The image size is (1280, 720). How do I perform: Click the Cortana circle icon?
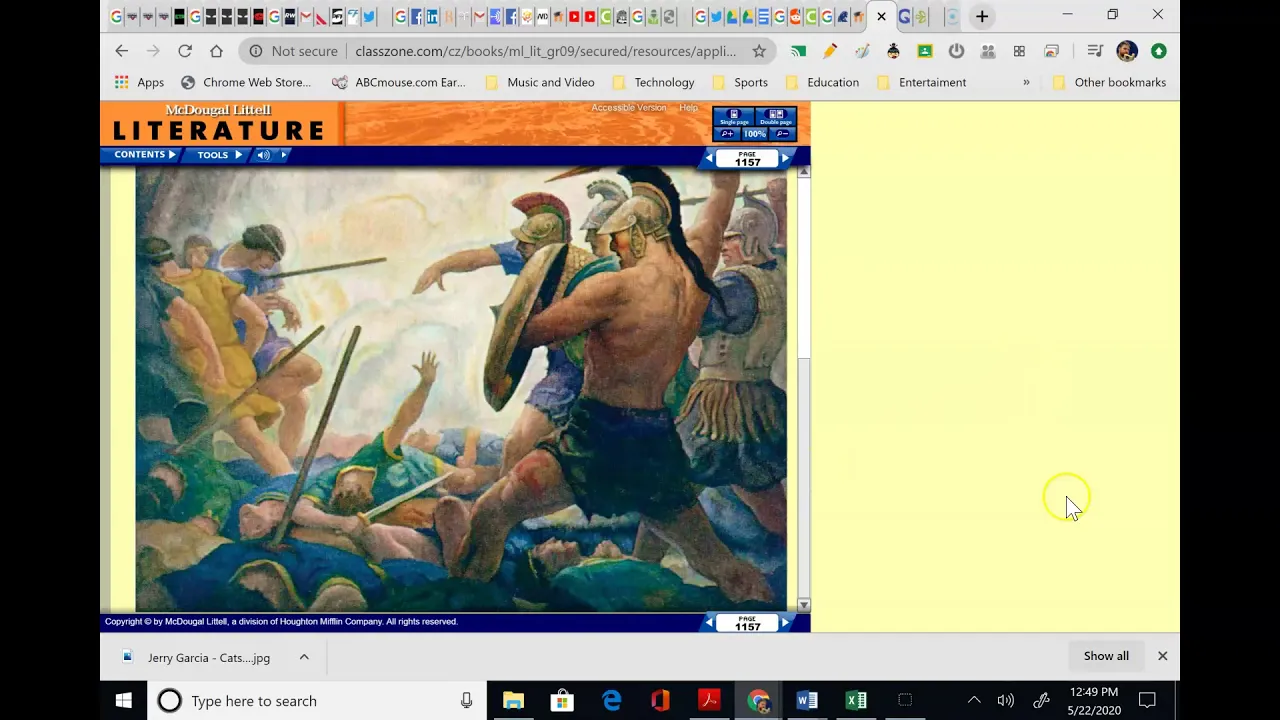[x=169, y=701]
